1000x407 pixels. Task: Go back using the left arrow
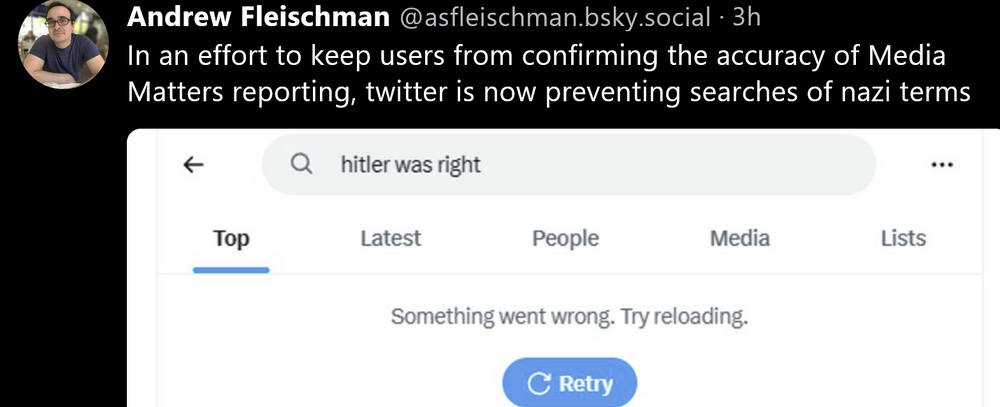[195, 166]
